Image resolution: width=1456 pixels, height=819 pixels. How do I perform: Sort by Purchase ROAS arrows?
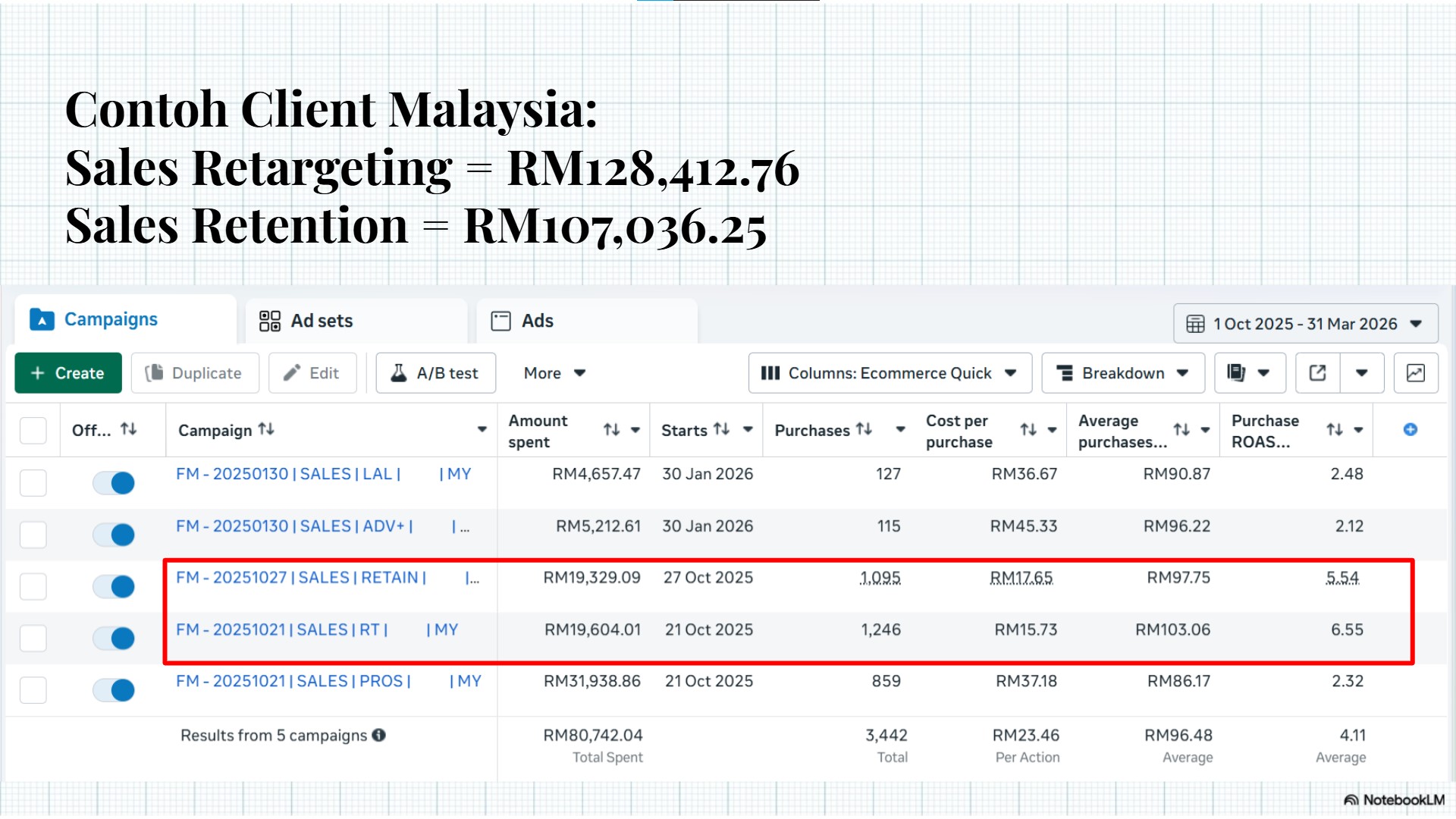(1335, 430)
